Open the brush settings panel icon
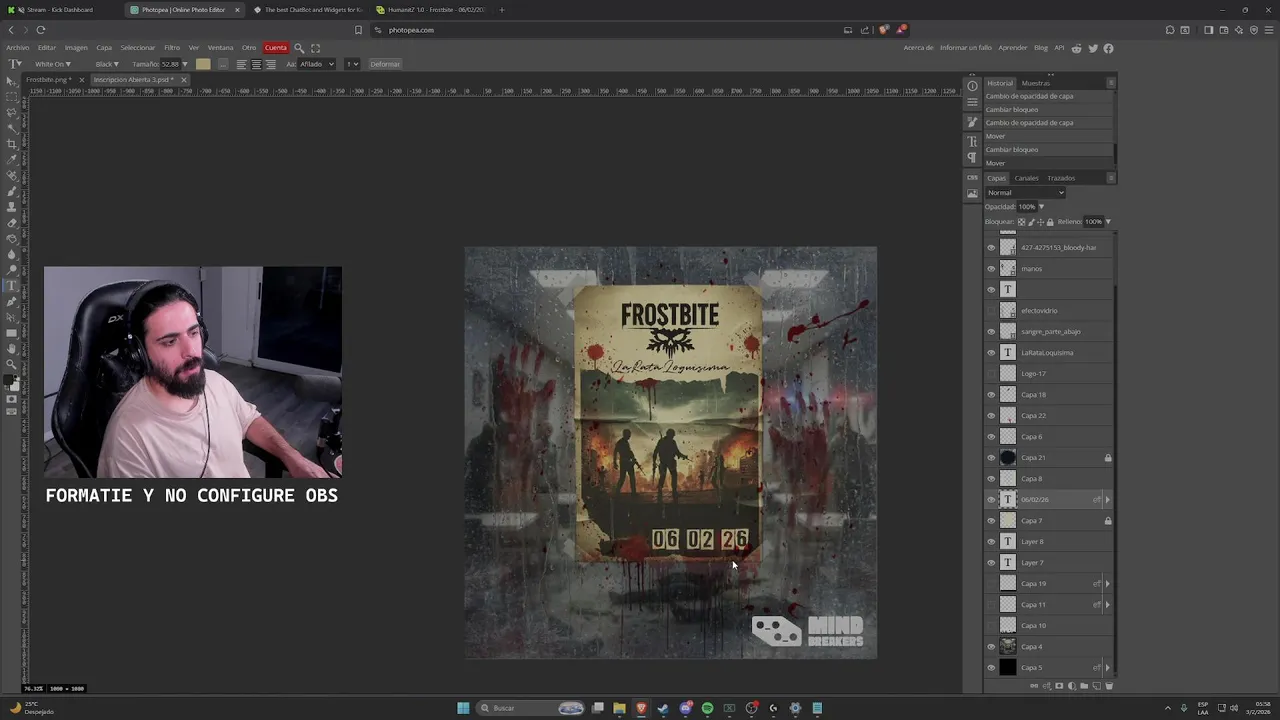The height and width of the screenshot is (720, 1280). (x=972, y=122)
